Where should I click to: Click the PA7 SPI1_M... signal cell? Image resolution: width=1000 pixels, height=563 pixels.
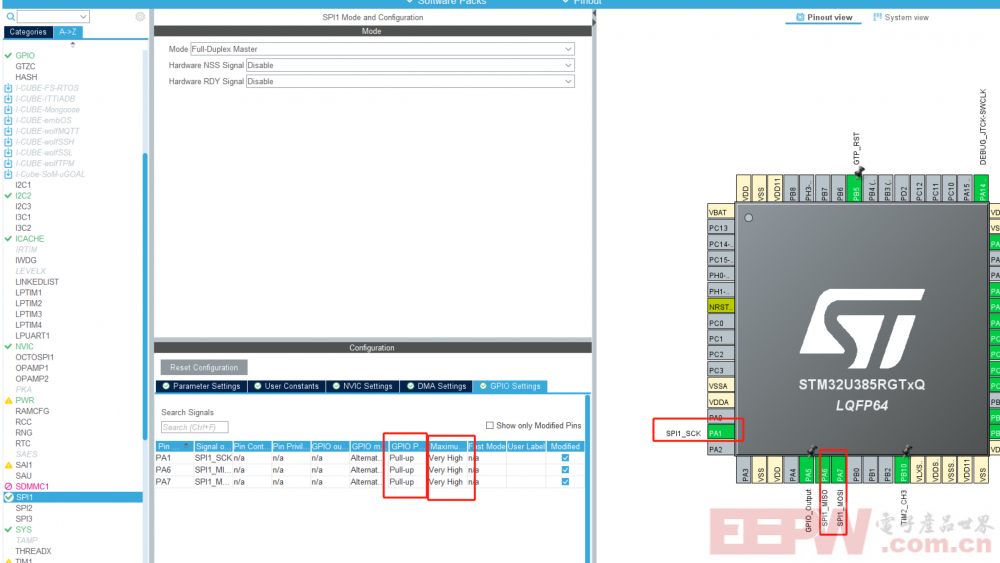coord(213,482)
